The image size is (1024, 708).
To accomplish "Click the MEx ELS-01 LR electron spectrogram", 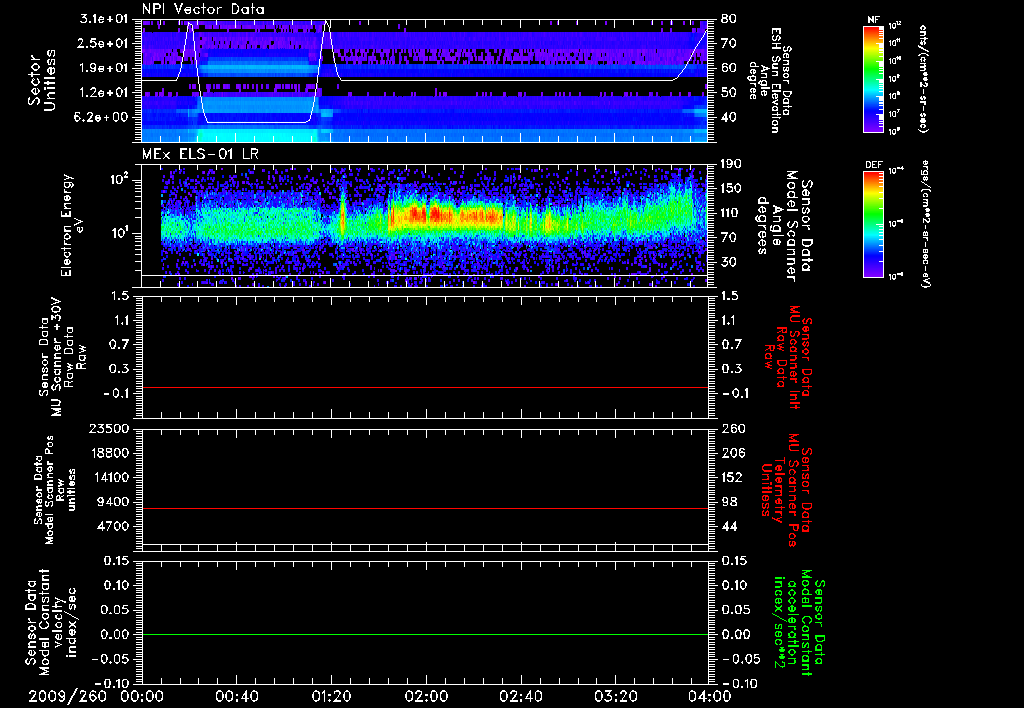I will [x=425, y=225].
